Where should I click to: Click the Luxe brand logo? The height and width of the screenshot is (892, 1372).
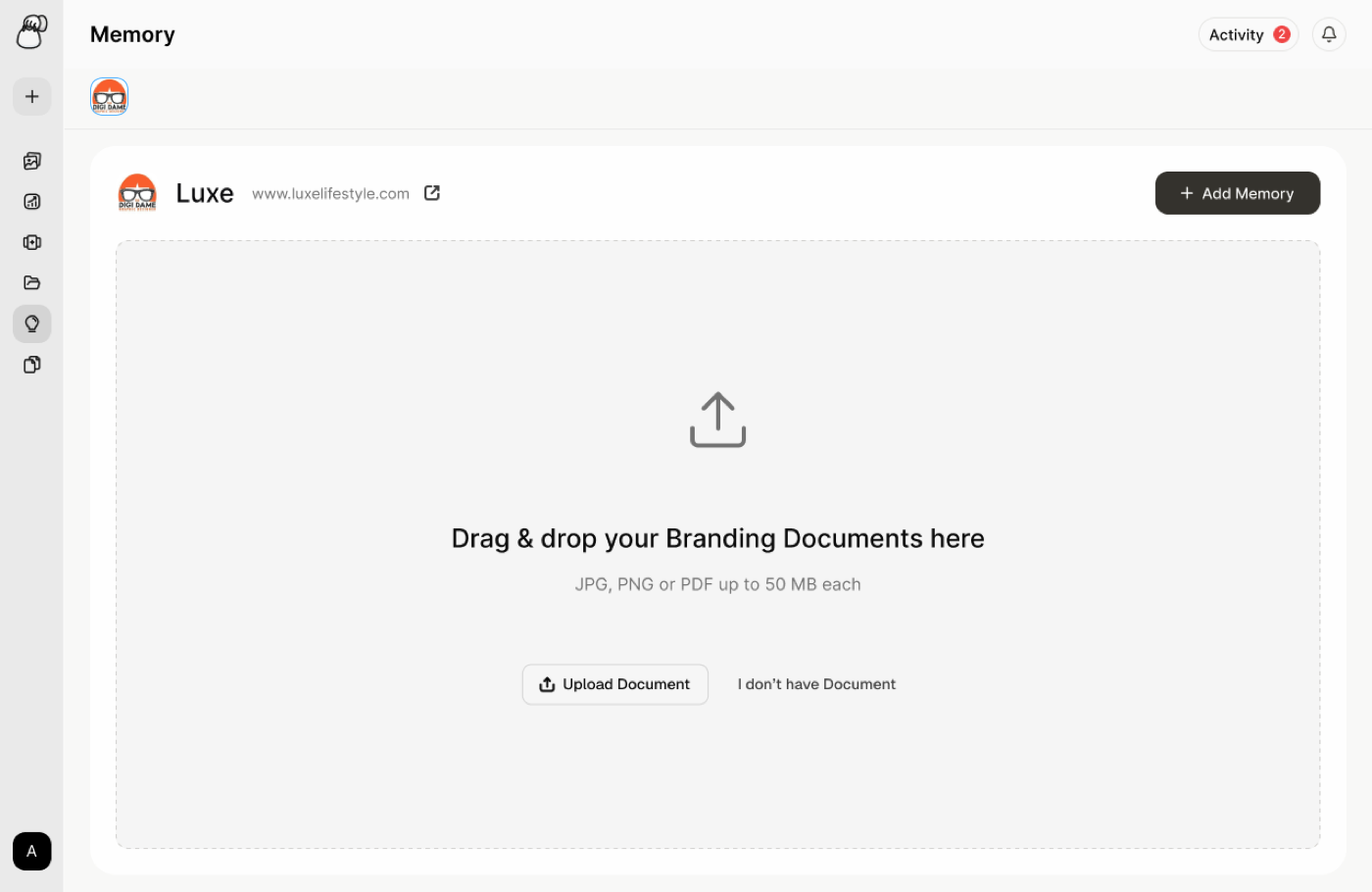point(137,193)
